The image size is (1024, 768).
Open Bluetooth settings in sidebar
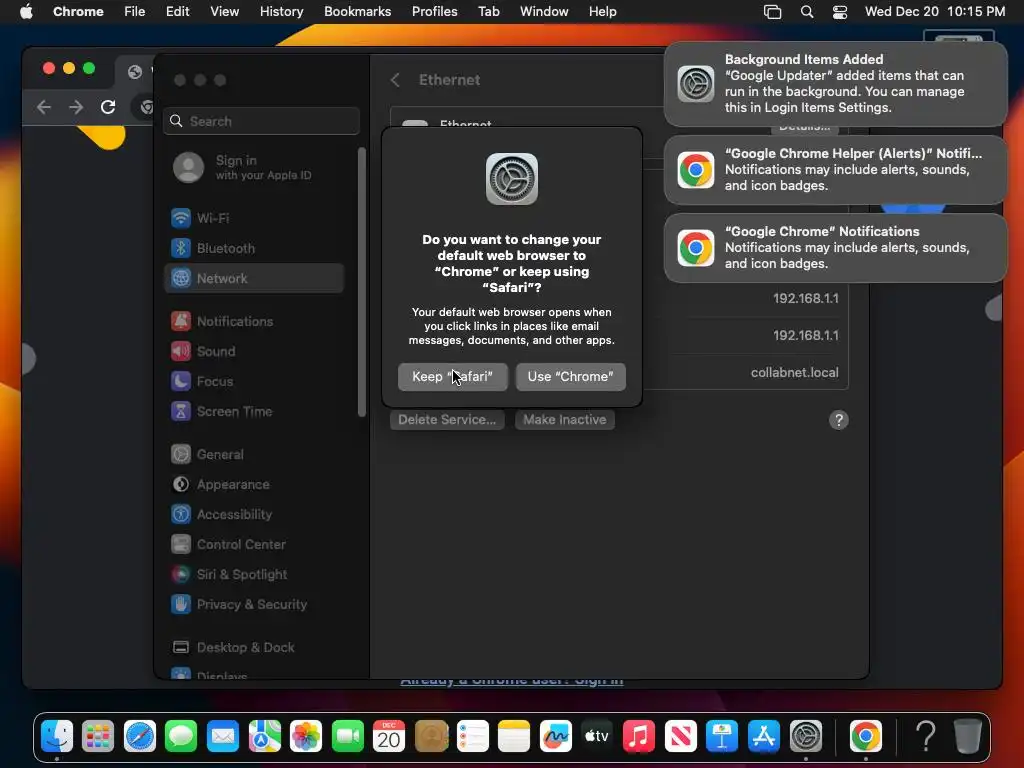(255, 248)
